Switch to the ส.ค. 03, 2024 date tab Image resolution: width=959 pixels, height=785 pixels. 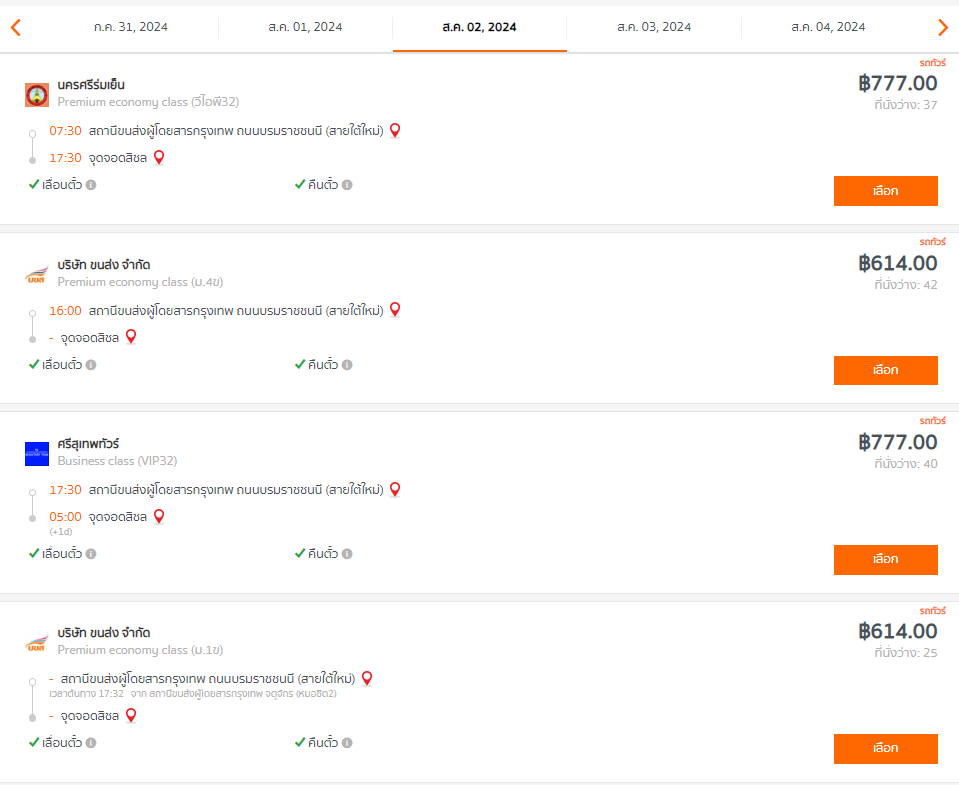(x=654, y=27)
